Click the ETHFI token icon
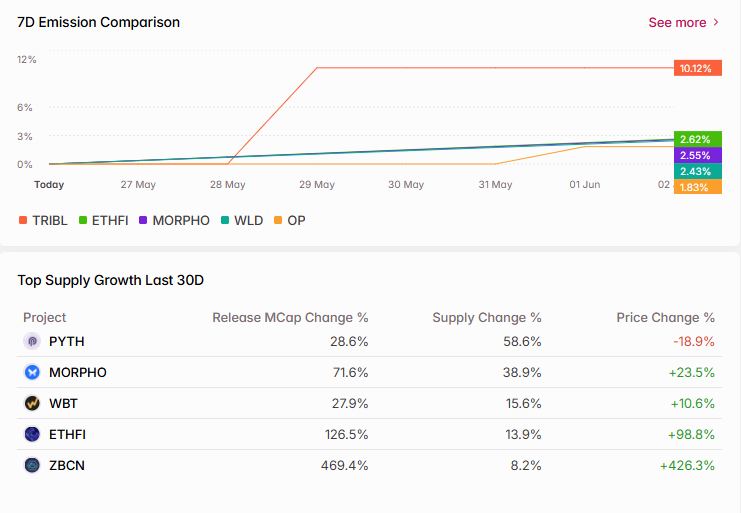 click(32, 434)
